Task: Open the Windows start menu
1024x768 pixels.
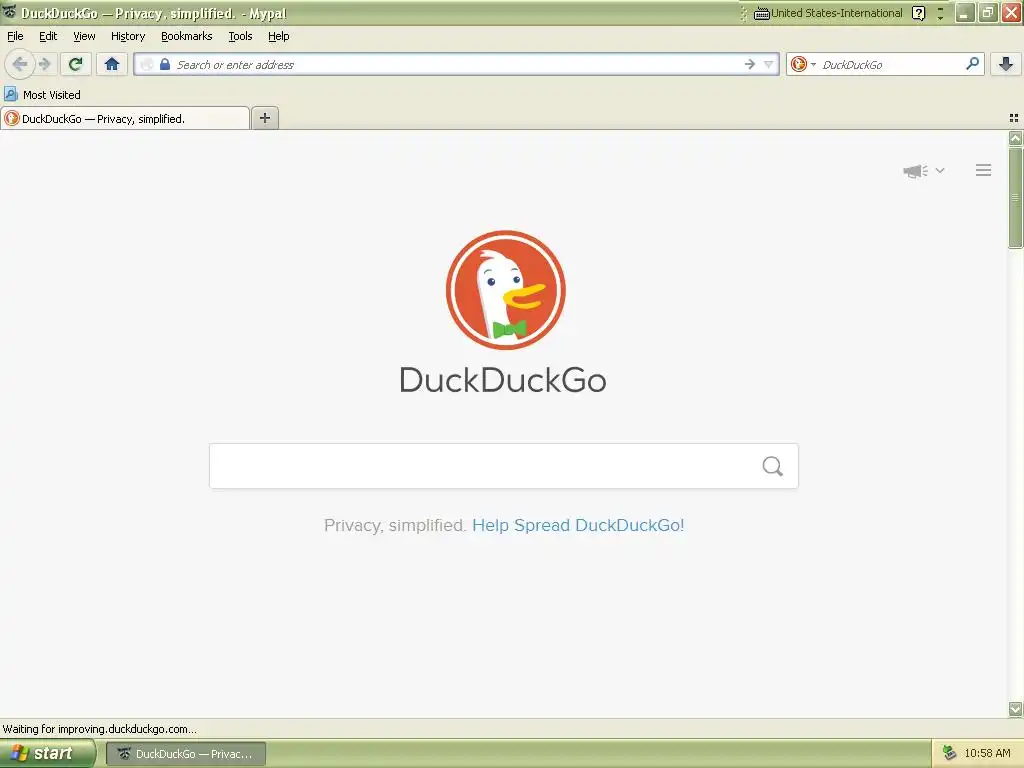Action: 46,753
